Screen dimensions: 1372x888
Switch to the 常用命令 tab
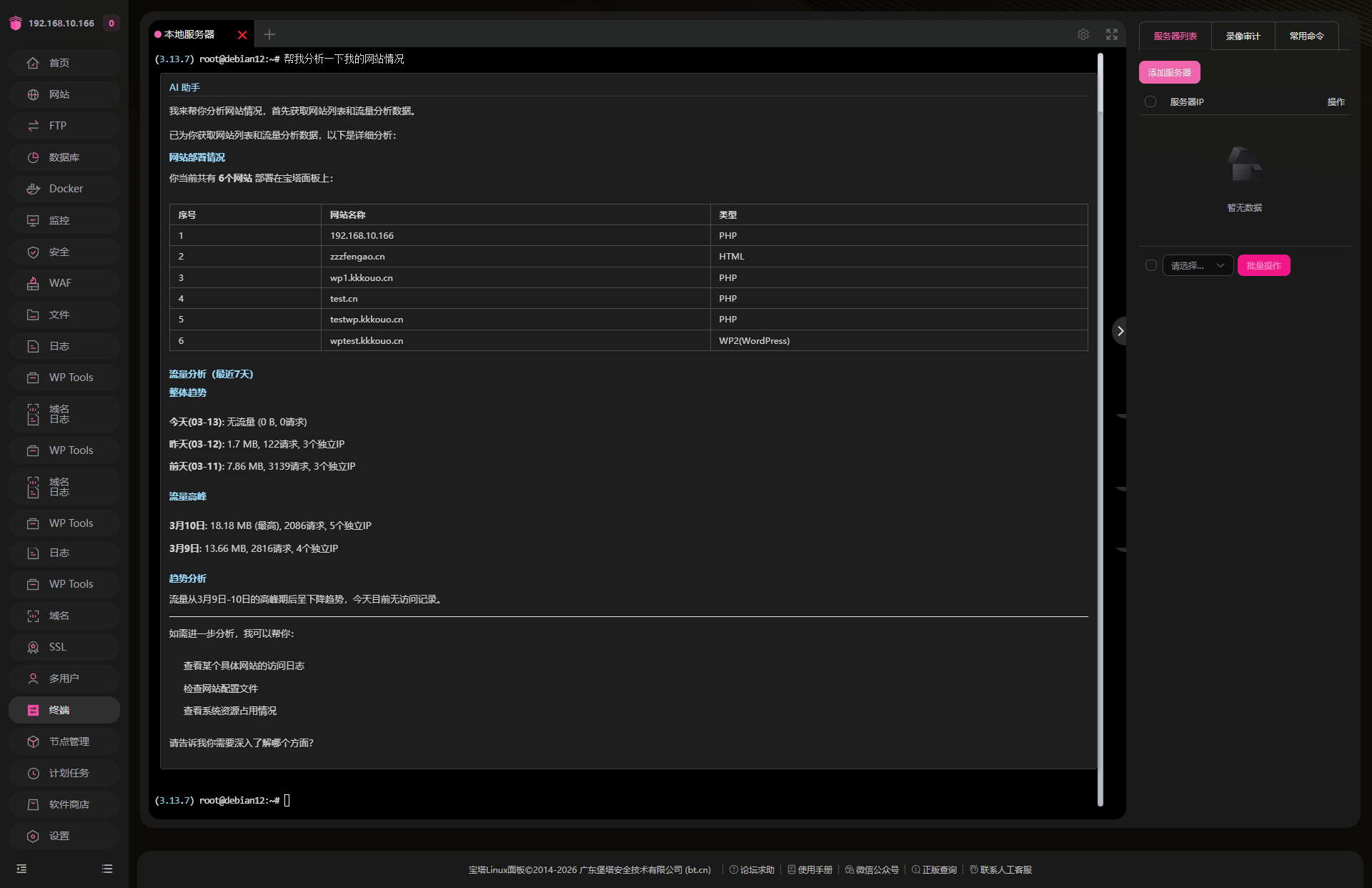click(1306, 36)
